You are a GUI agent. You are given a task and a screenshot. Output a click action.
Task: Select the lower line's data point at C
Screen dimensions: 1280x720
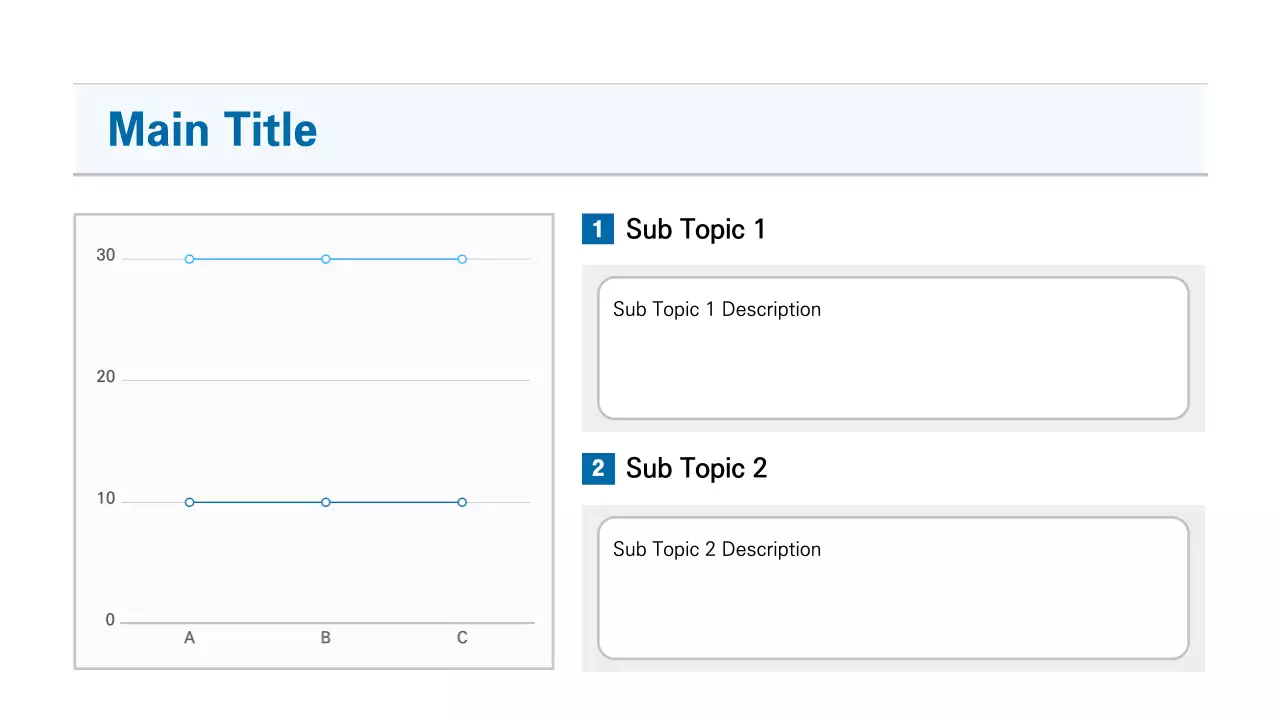[x=462, y=502]
